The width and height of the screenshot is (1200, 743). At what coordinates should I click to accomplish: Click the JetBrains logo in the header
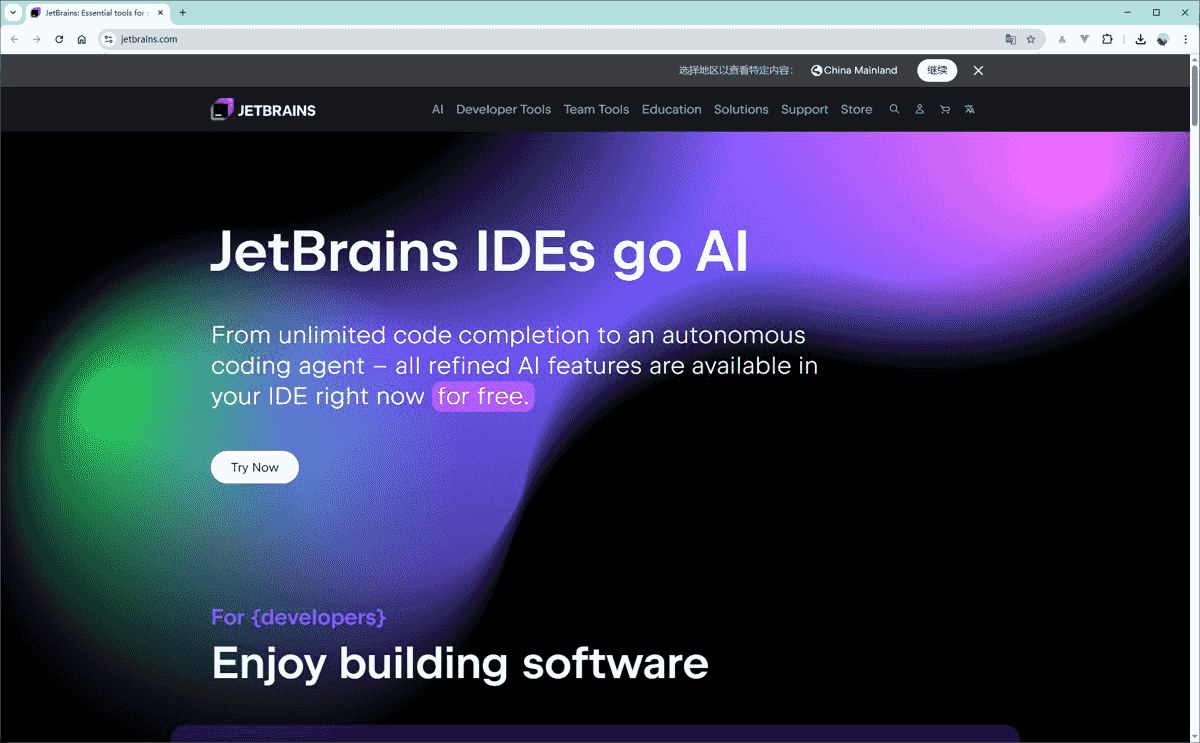click(x=263, y=110)
